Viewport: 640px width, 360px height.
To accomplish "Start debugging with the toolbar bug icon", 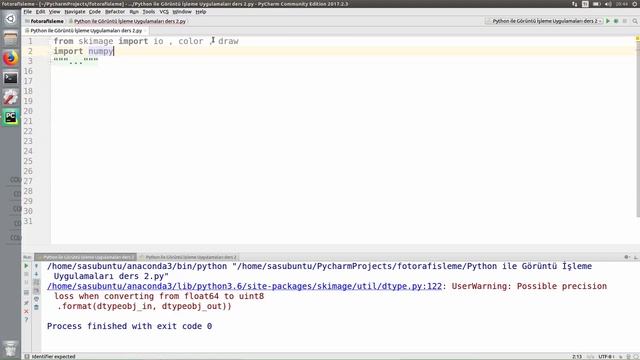I will pos(616,21).
